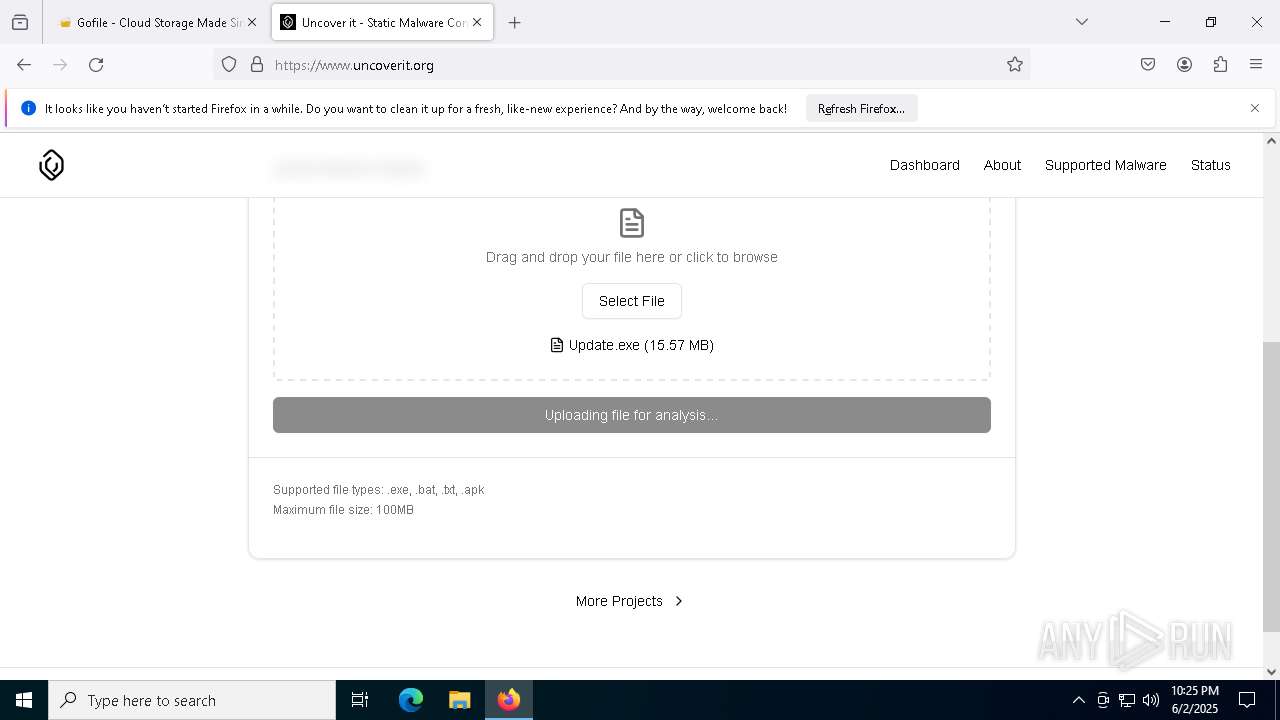Open Windows Start menu
The width and height of the screenshot is (1280, 720).
[24, 700]
